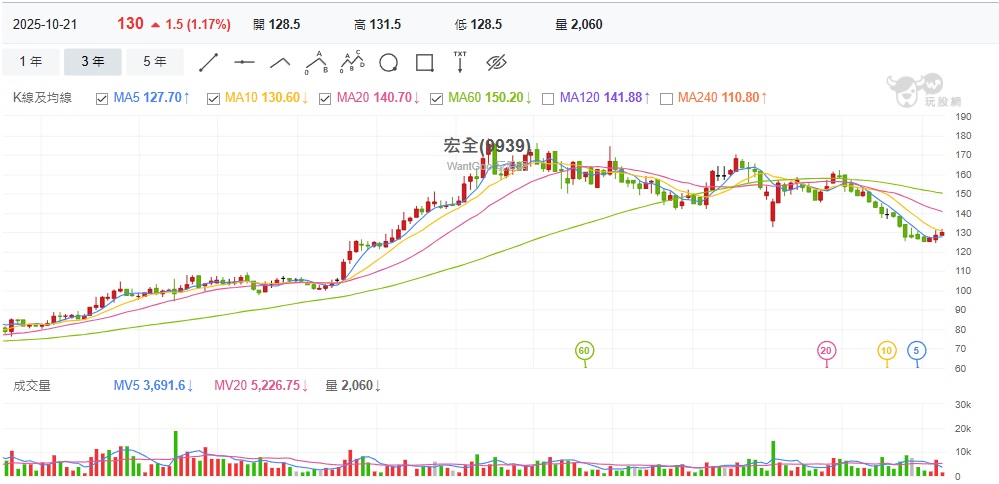Select the ABCD wave pattern tool
The height and width of the screenshot is (484, 999).
pos(352,62)
